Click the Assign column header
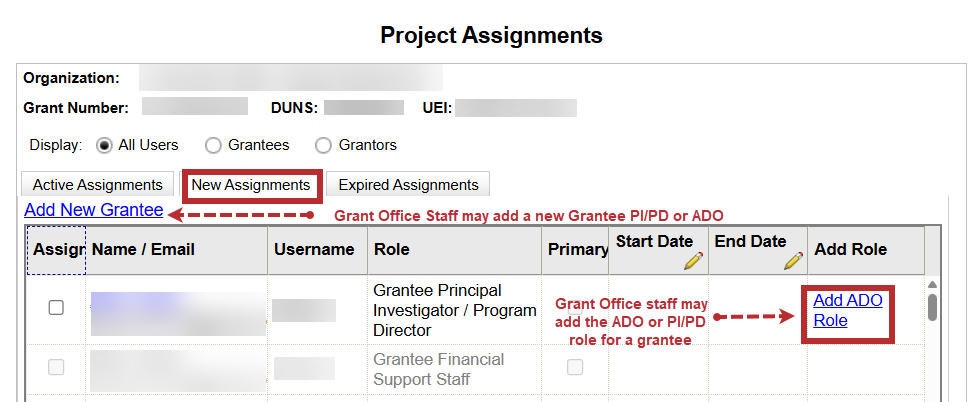 tap(56, 249)
